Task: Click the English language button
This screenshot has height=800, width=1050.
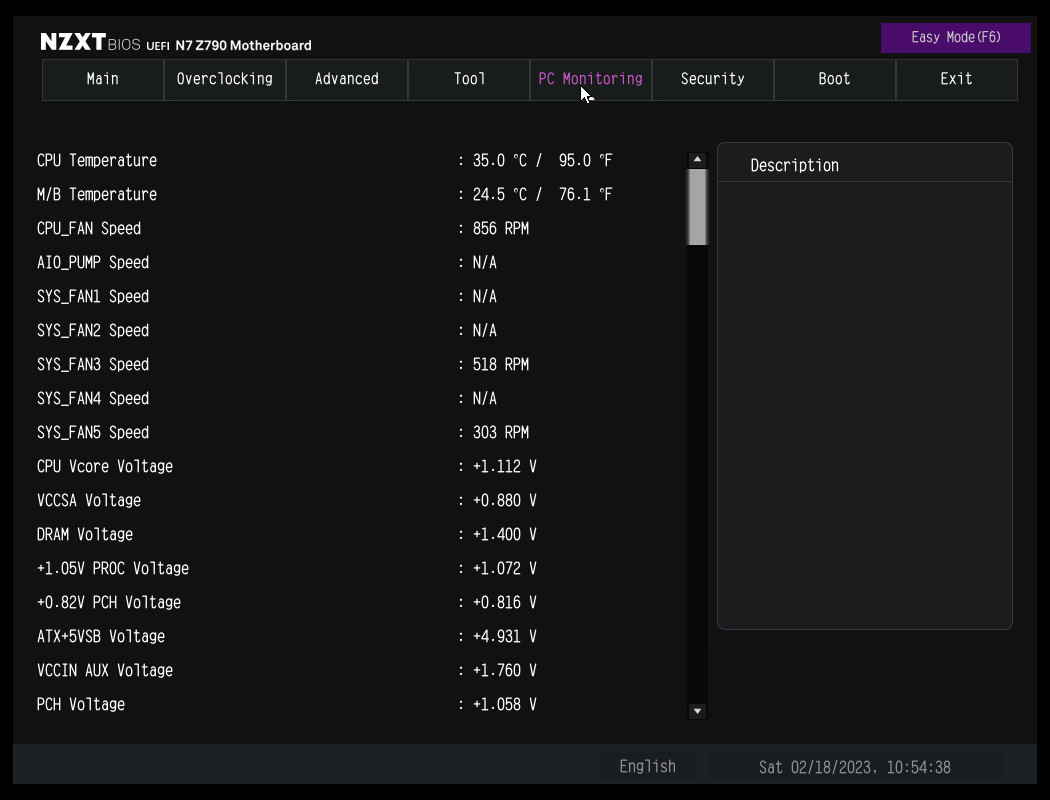Action: (647, 767)
